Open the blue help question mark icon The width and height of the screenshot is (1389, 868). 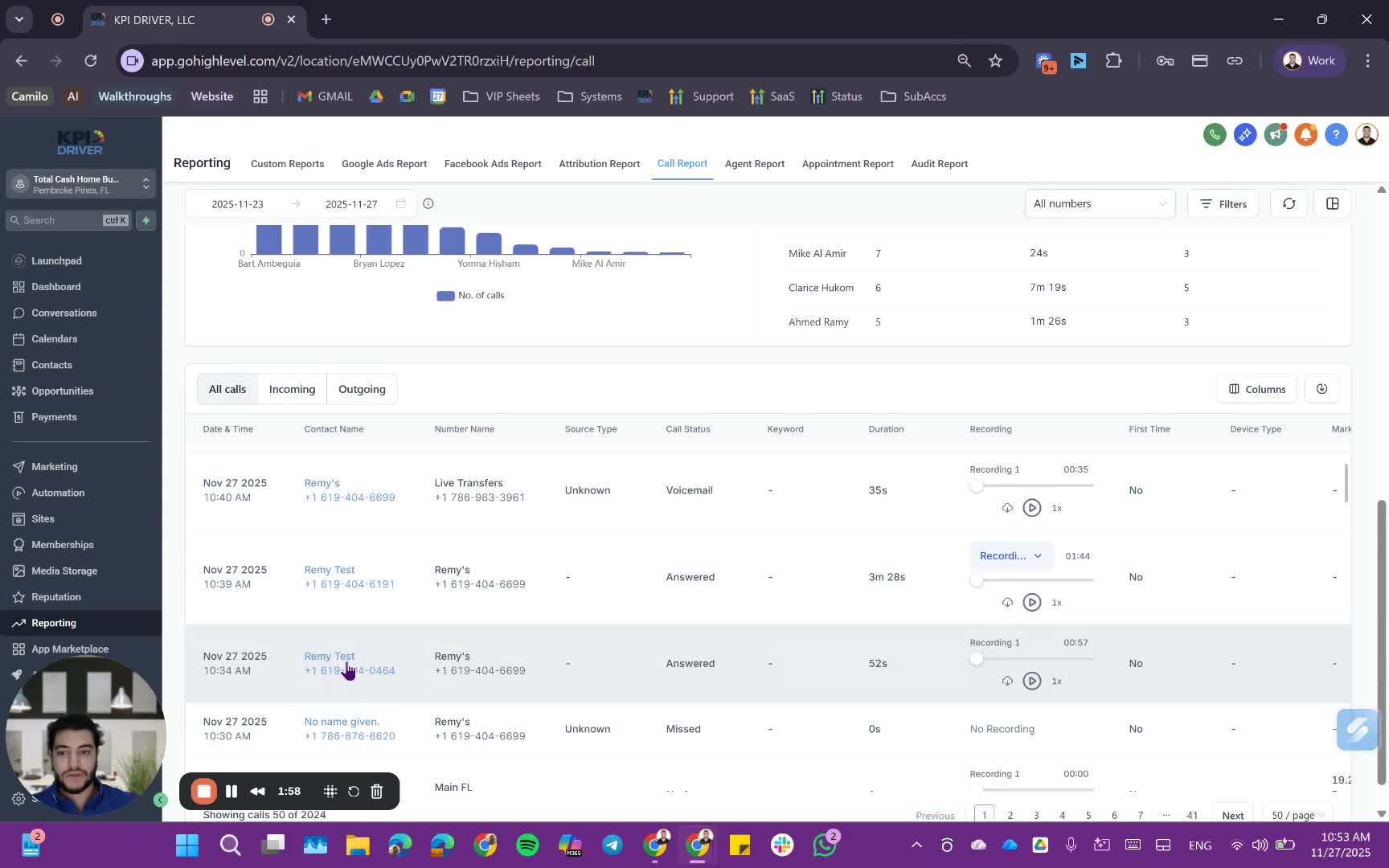click(1336, 134)
